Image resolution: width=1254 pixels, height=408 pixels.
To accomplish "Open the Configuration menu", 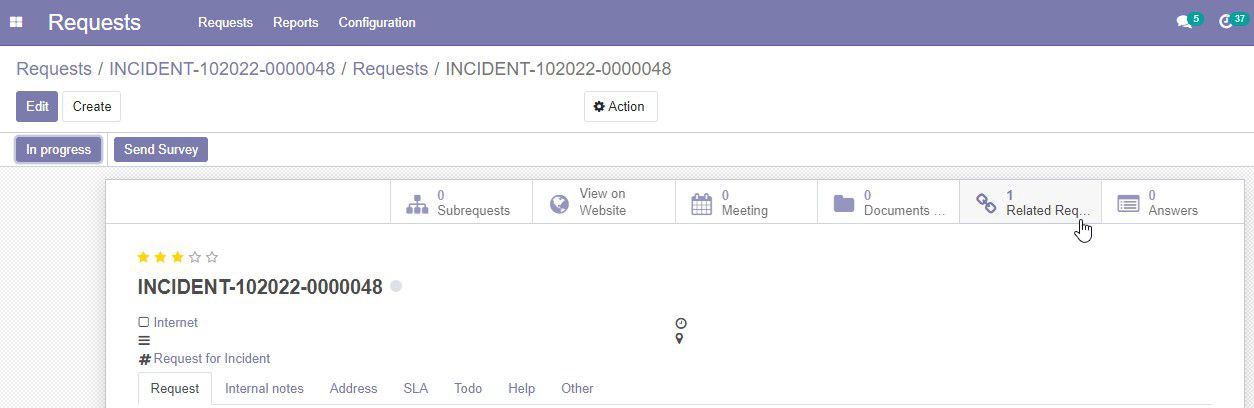I will click(377, 22).
